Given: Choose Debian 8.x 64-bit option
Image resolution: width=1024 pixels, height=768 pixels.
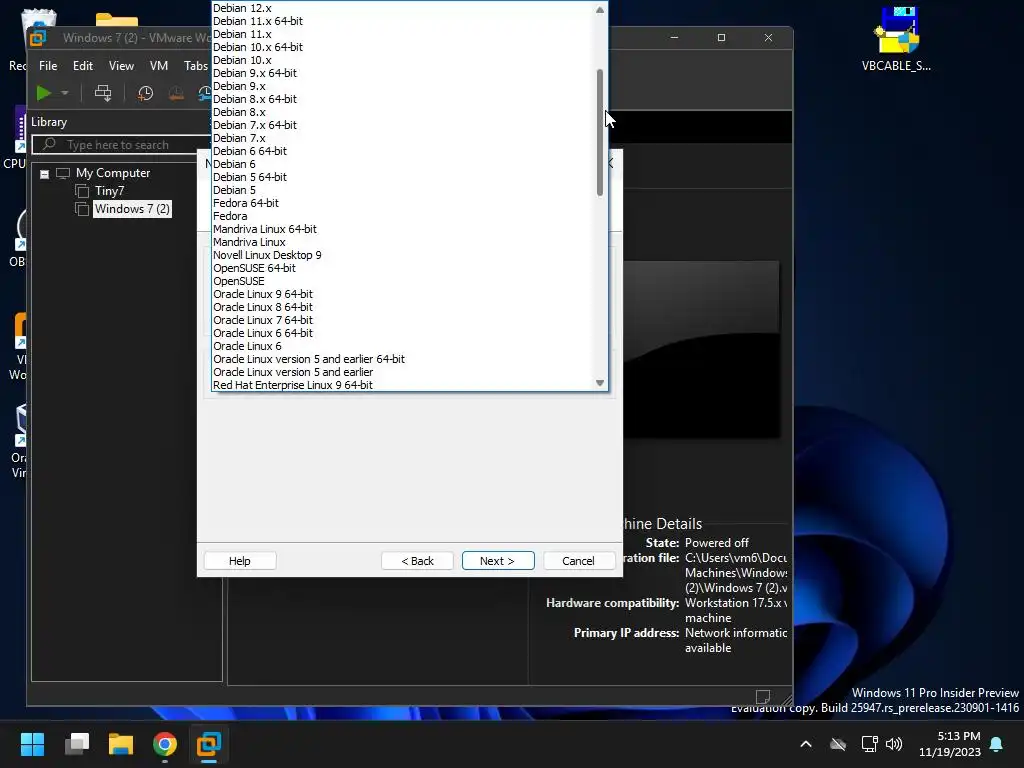Looking at the screenshot, I should tap(255, 99).
